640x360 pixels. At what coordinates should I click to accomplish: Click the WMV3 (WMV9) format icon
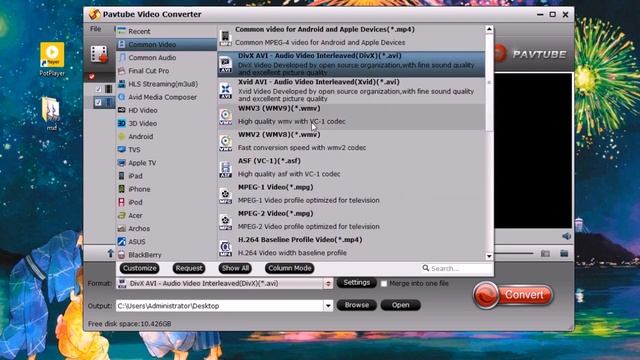tap(225, 117)
